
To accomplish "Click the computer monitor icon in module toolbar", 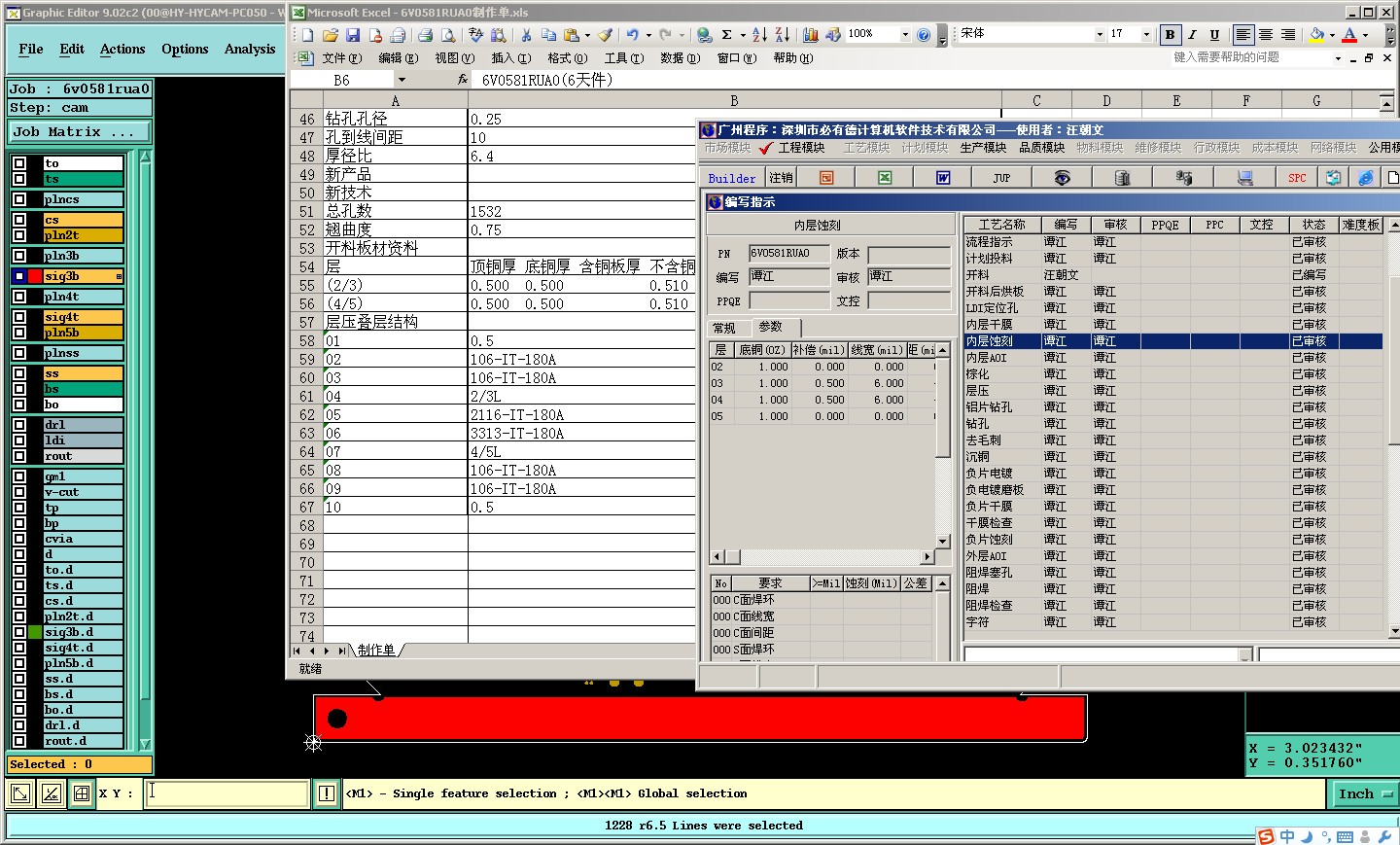I will (1244, 178).
